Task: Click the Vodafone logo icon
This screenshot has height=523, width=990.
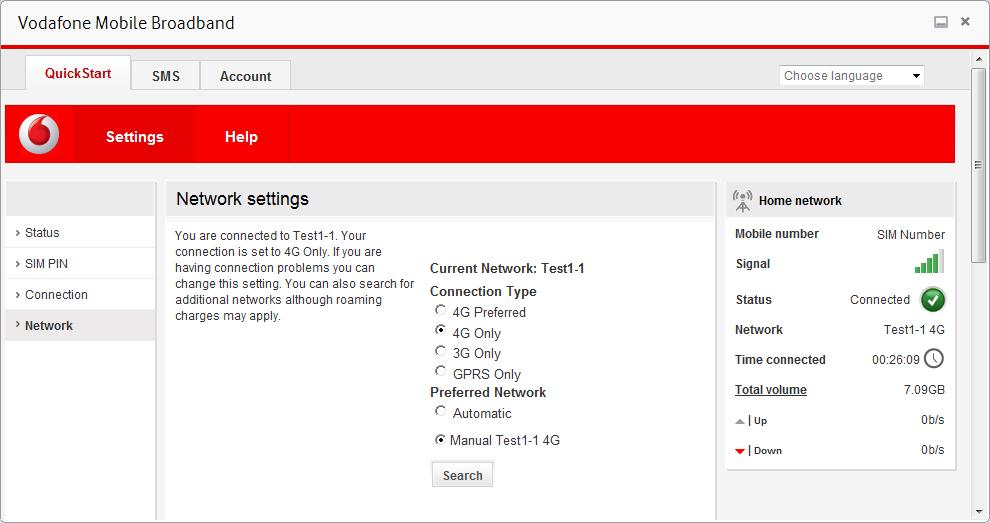Action: 39,134
